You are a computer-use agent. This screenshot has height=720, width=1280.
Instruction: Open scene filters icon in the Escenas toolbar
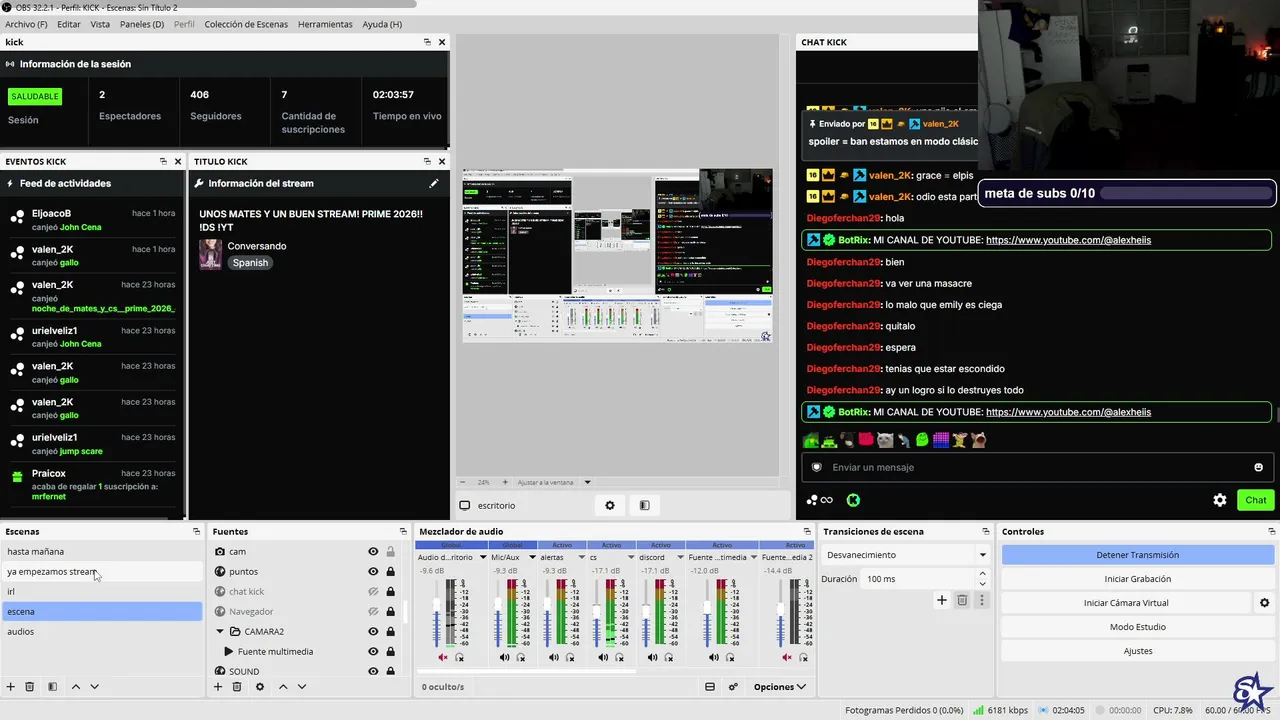(x=52, y=687)
